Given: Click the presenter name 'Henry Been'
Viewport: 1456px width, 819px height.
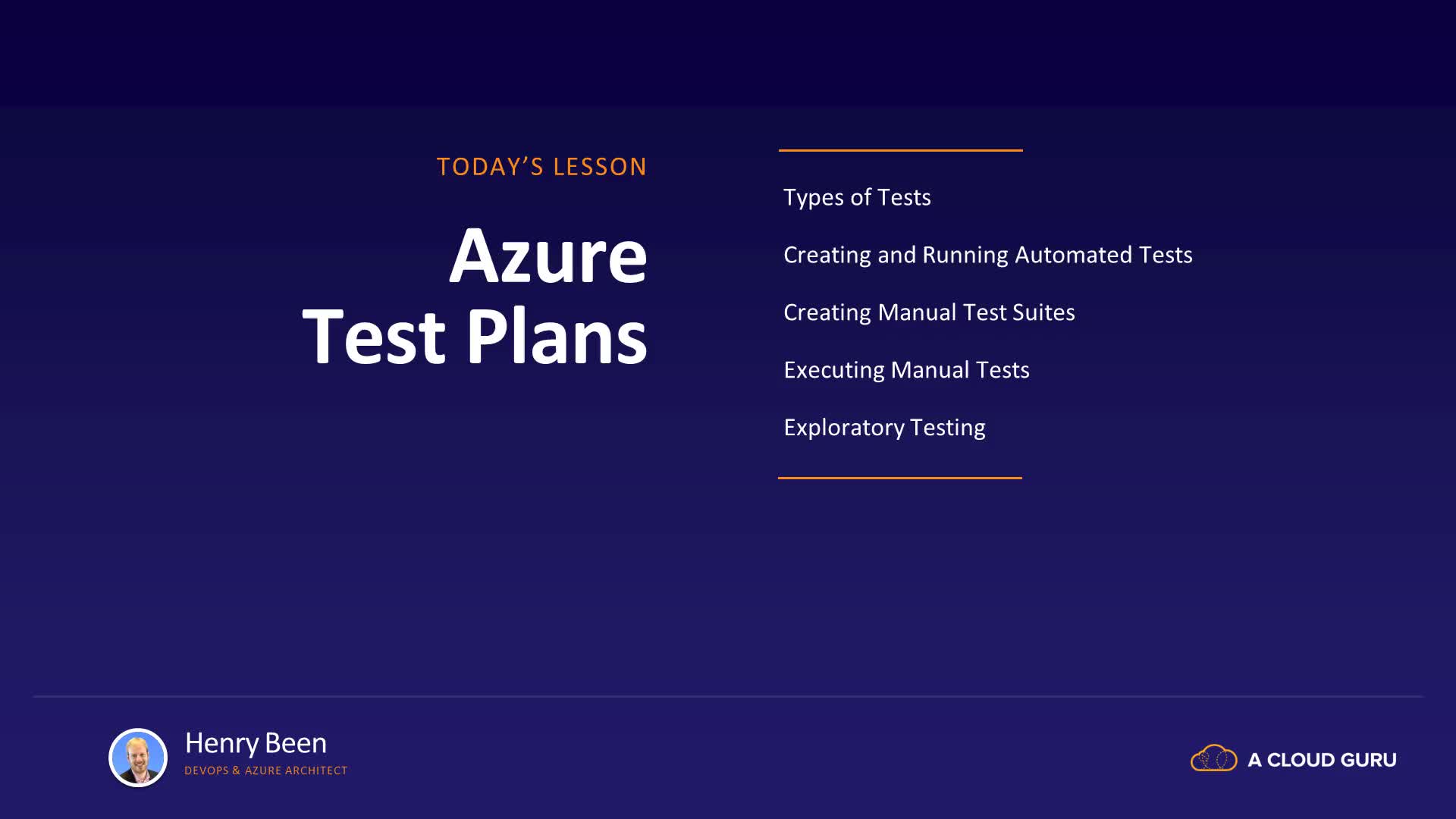Looking at the screenshot, I should [x=256, y=743].
